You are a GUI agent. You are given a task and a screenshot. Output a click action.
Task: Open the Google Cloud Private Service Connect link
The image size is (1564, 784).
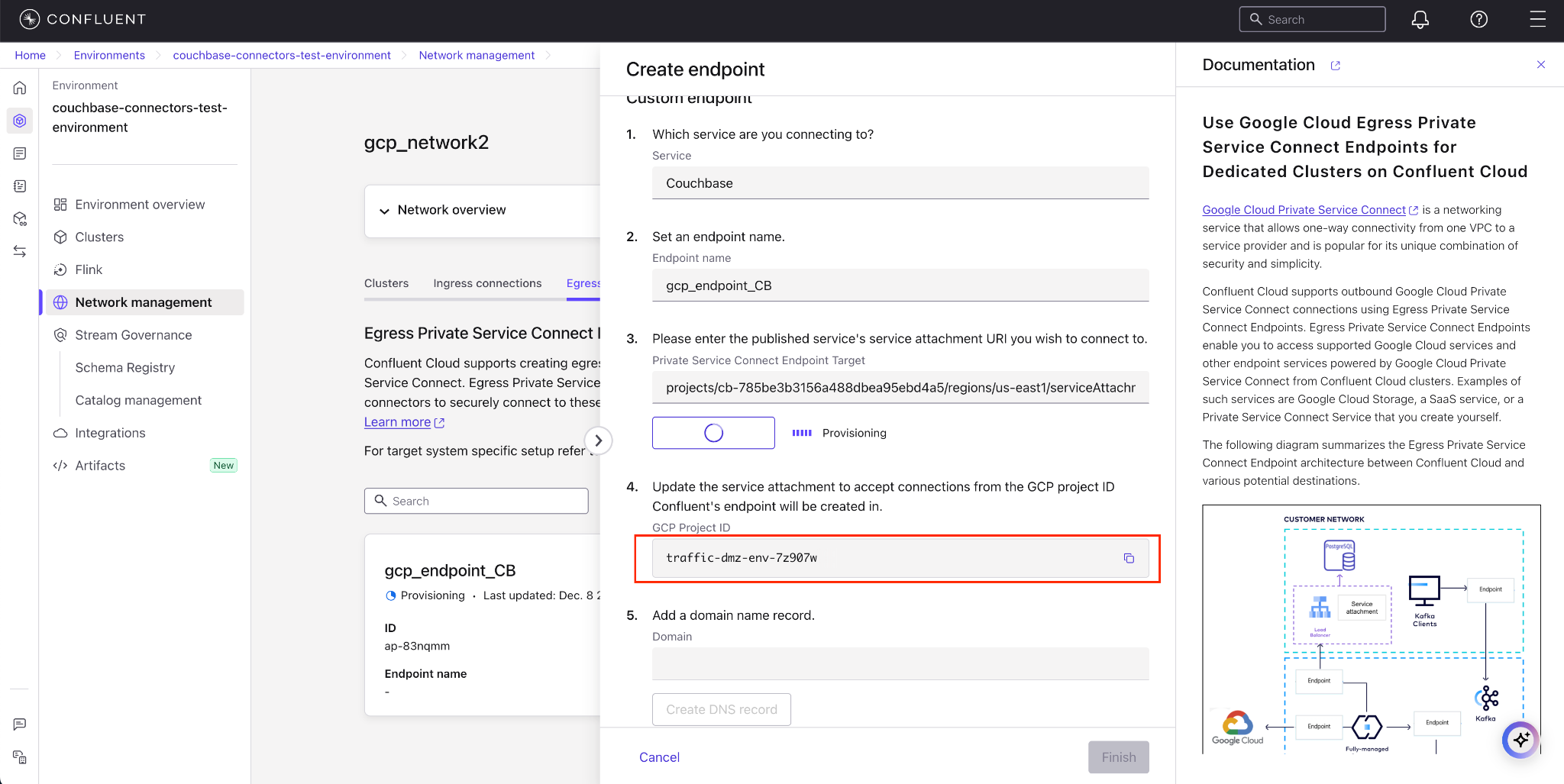[1303, 210]
